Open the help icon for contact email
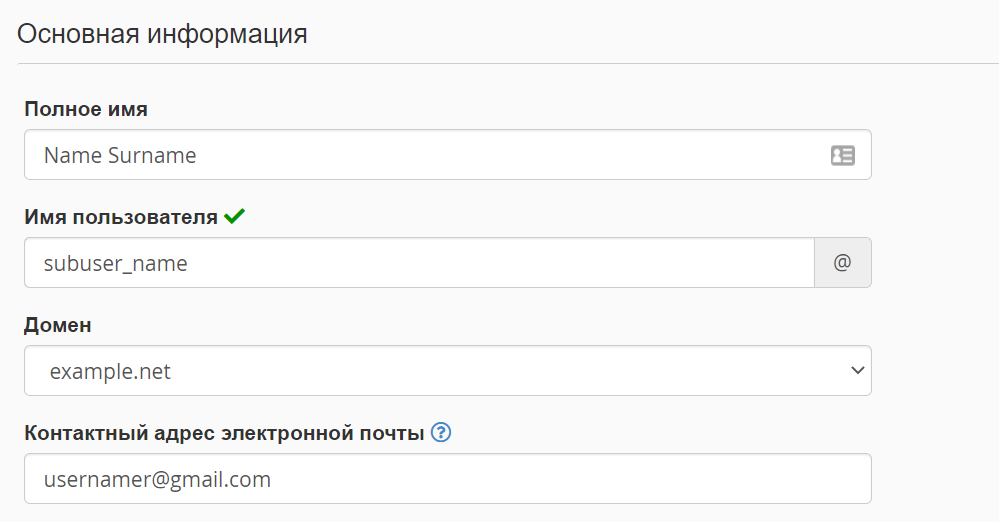This screenshot has width=999, height=522. (x=441, y=433)
